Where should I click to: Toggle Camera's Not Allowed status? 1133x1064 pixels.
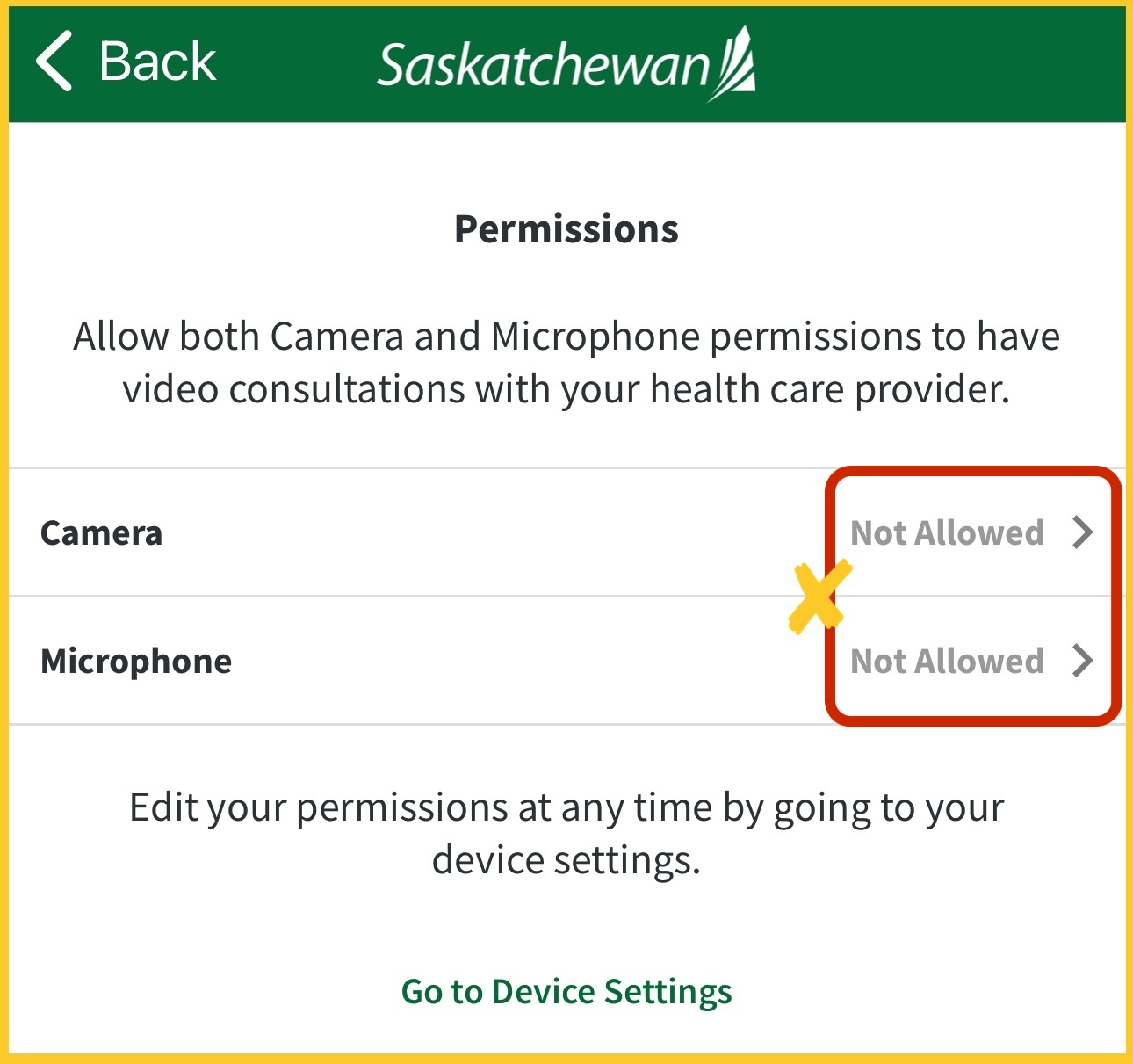click(947, 533)
